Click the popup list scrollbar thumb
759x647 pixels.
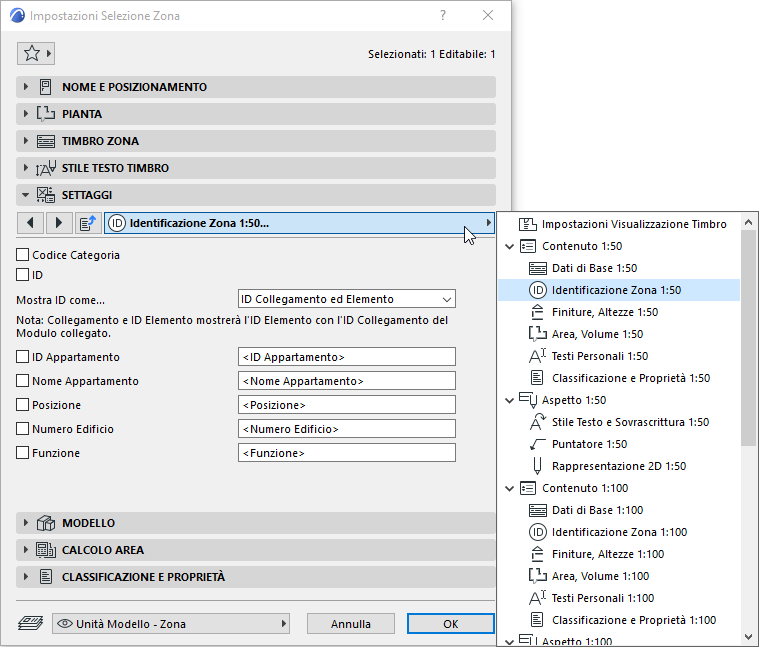[748, 338]
